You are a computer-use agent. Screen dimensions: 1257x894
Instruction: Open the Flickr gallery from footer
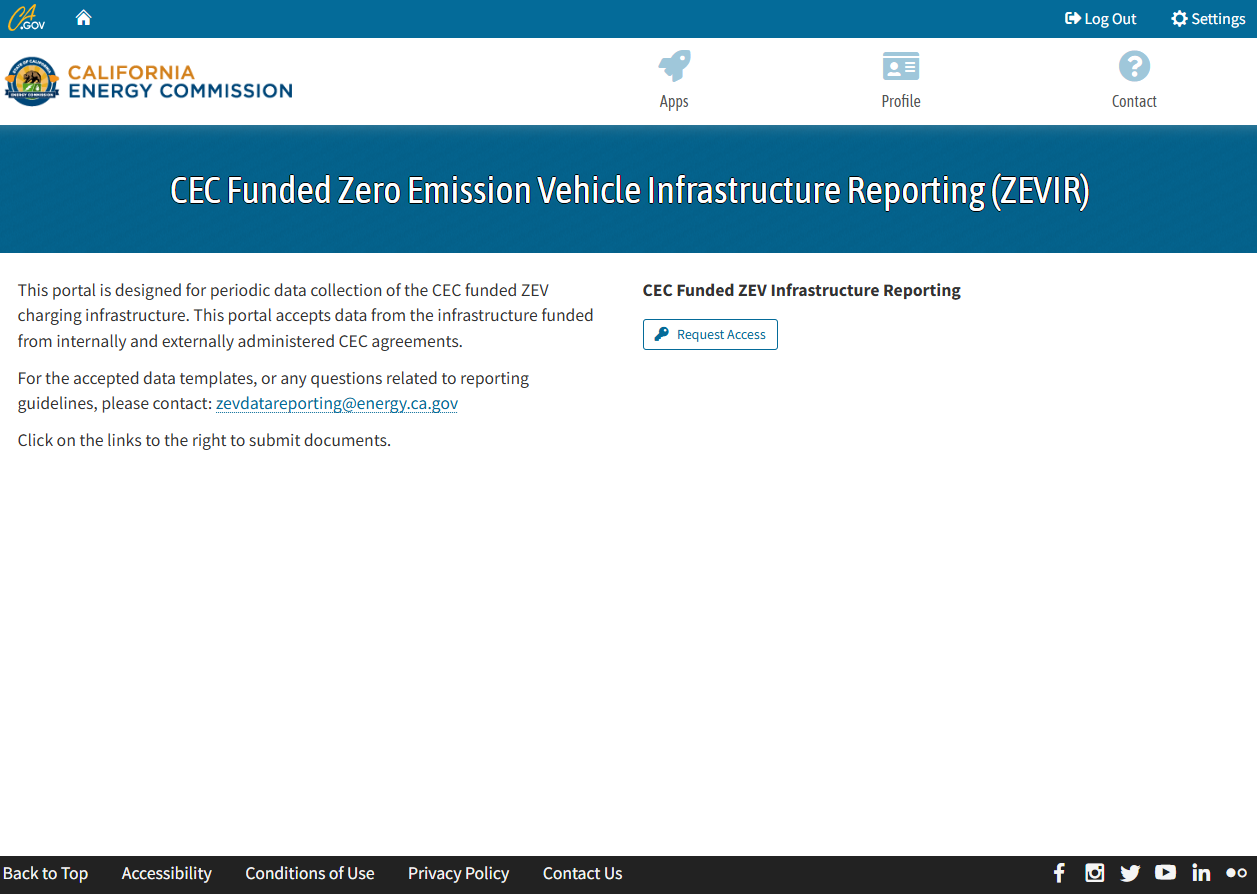[1235, 873]
